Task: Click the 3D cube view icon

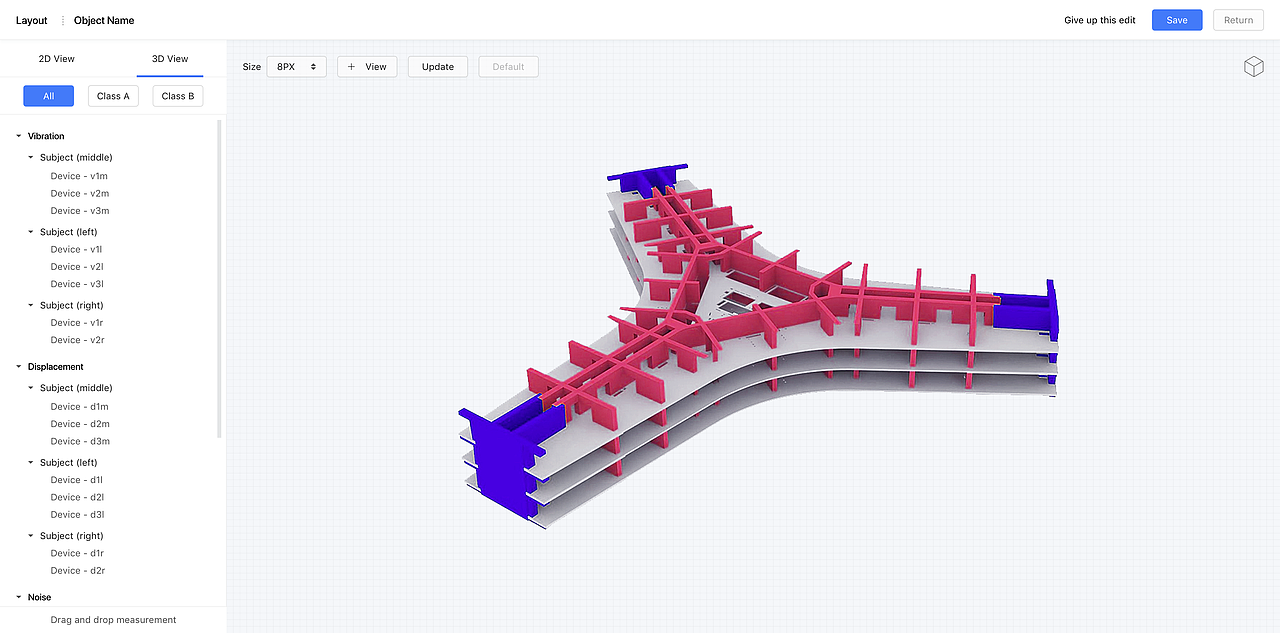Action: pos(1253,66)
